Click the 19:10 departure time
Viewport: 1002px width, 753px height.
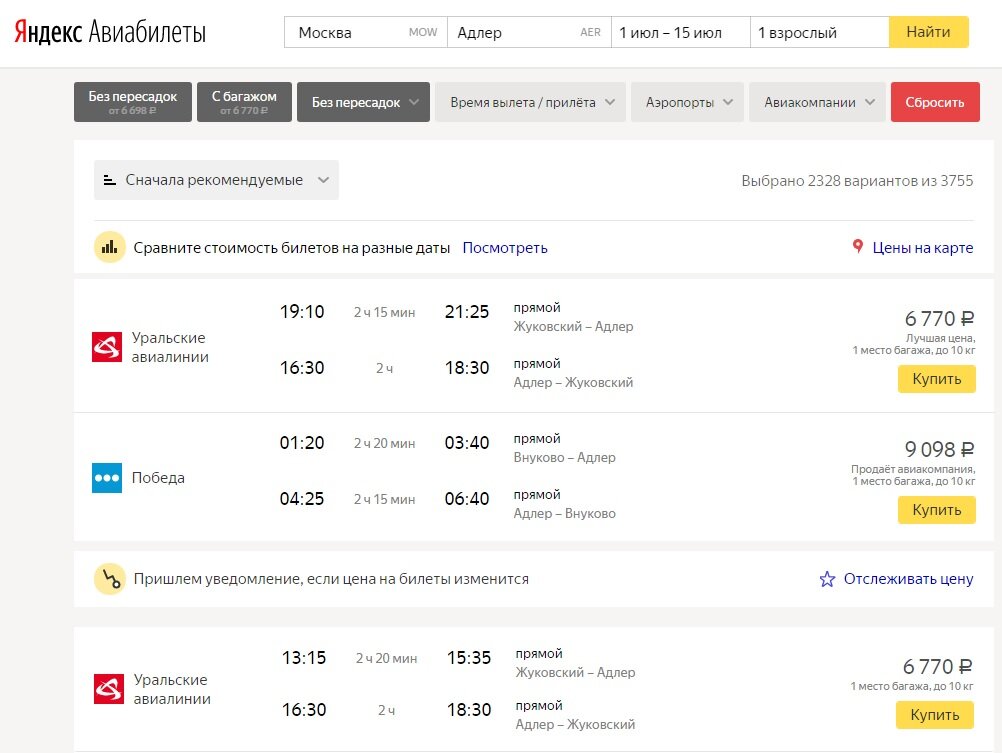coord(302,312)
